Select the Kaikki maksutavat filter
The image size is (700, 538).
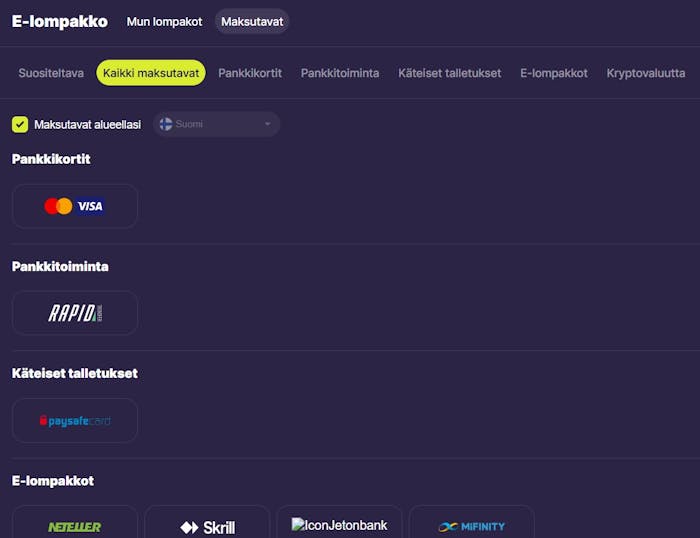coord(151,73)
